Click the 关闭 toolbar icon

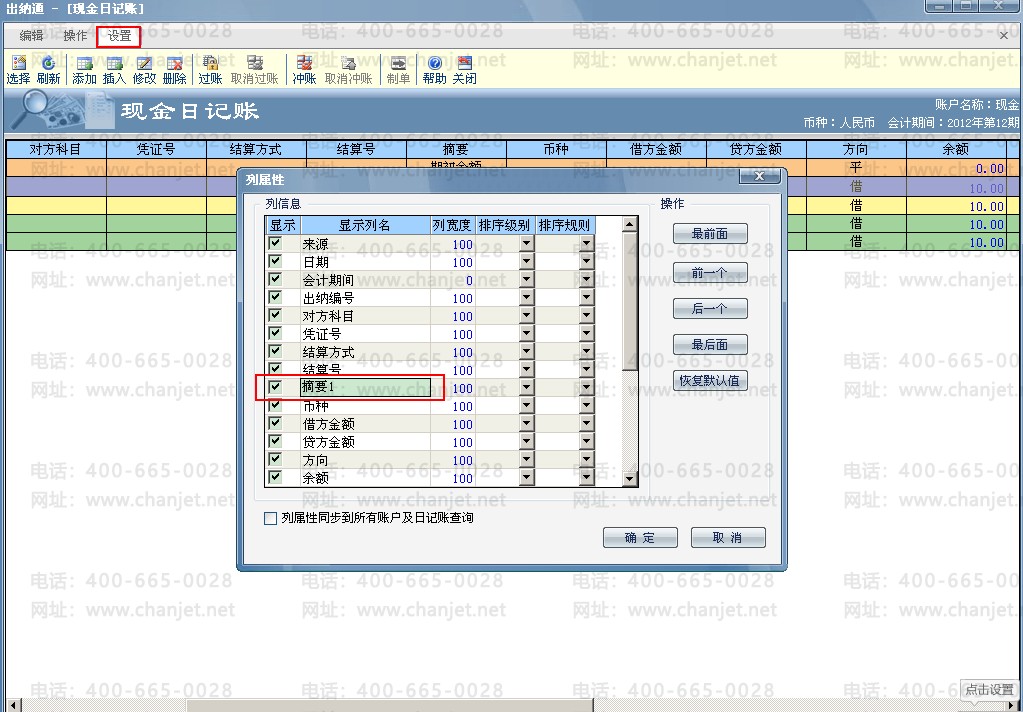[465, 70]
